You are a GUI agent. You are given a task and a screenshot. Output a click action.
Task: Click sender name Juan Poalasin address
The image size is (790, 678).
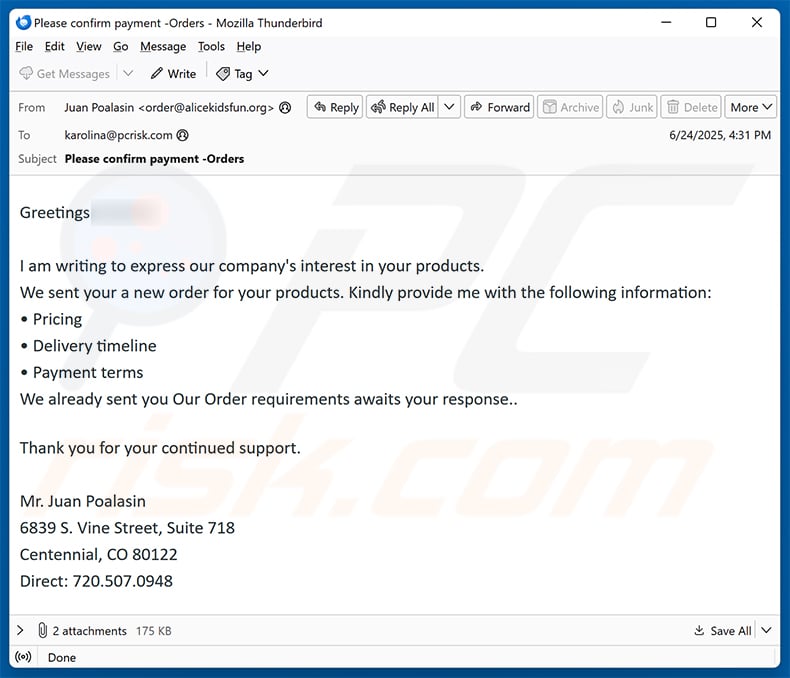click(x=169, y=107)
